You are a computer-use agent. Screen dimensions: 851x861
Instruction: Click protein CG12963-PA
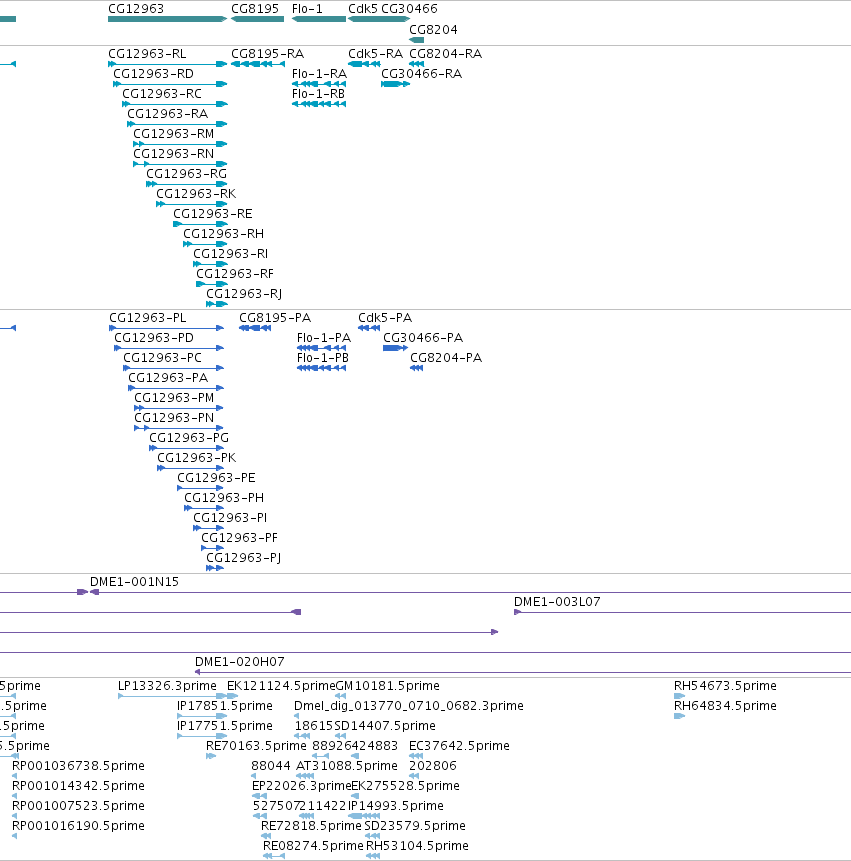click(176, 388)
